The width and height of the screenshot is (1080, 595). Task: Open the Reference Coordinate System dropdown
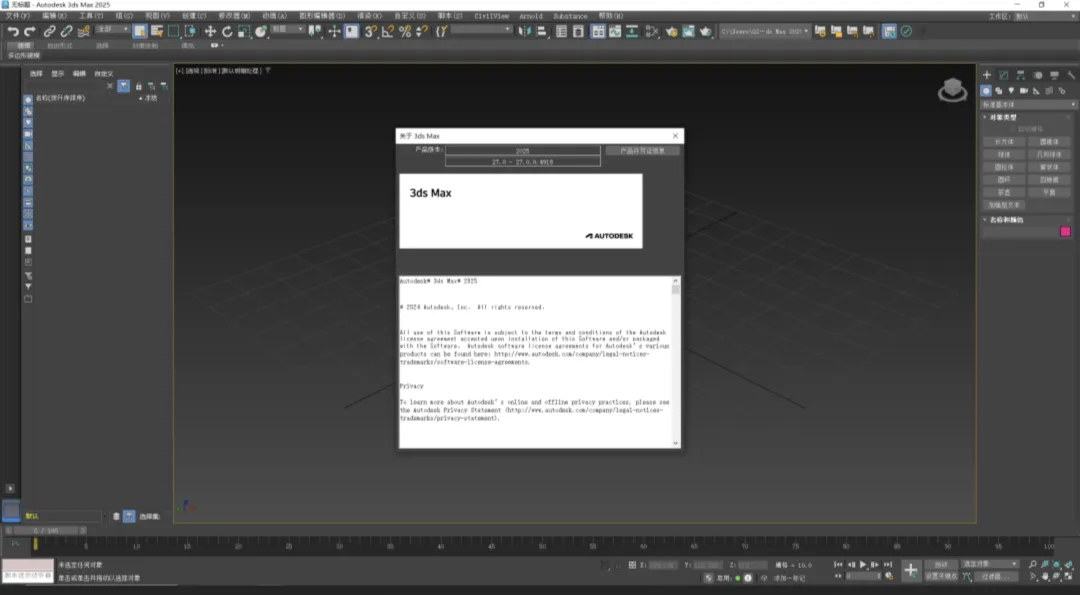[287, 30]
